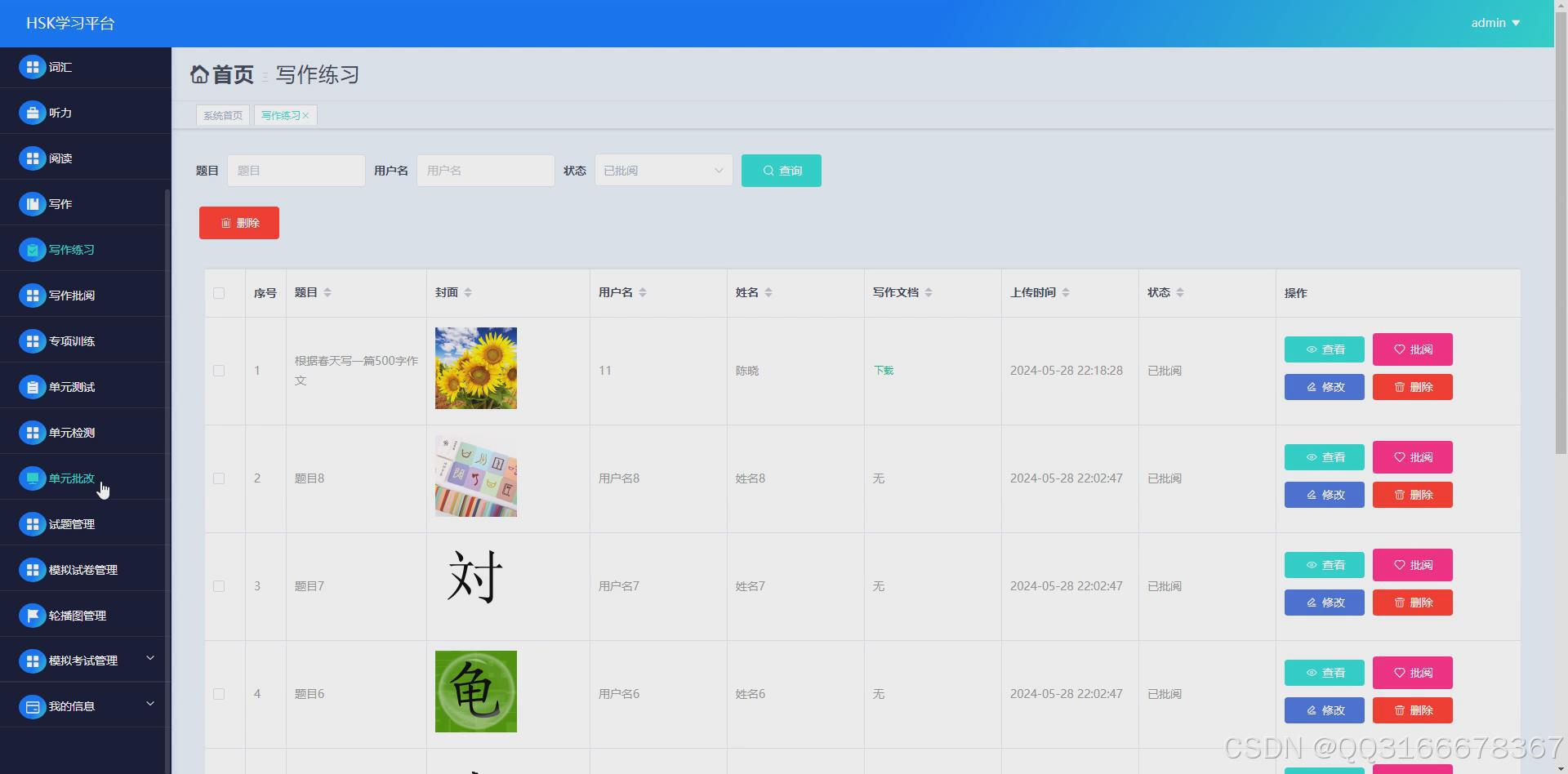Image resolution: width=1568 pixels, height=774 pixels.
Task: Focus the 用户名 search input
Action: click(x=486, y=171)
